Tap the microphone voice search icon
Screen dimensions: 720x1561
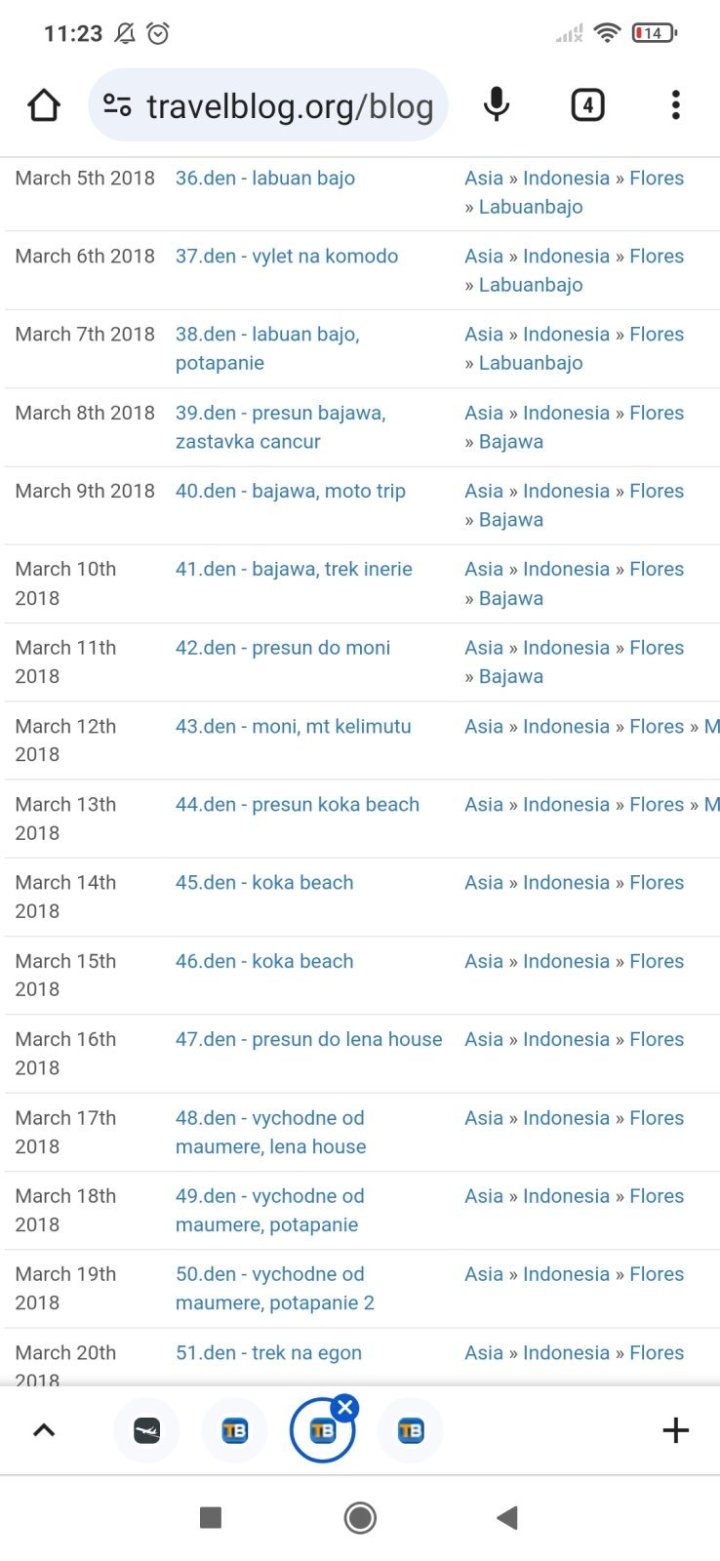[496, 105]
